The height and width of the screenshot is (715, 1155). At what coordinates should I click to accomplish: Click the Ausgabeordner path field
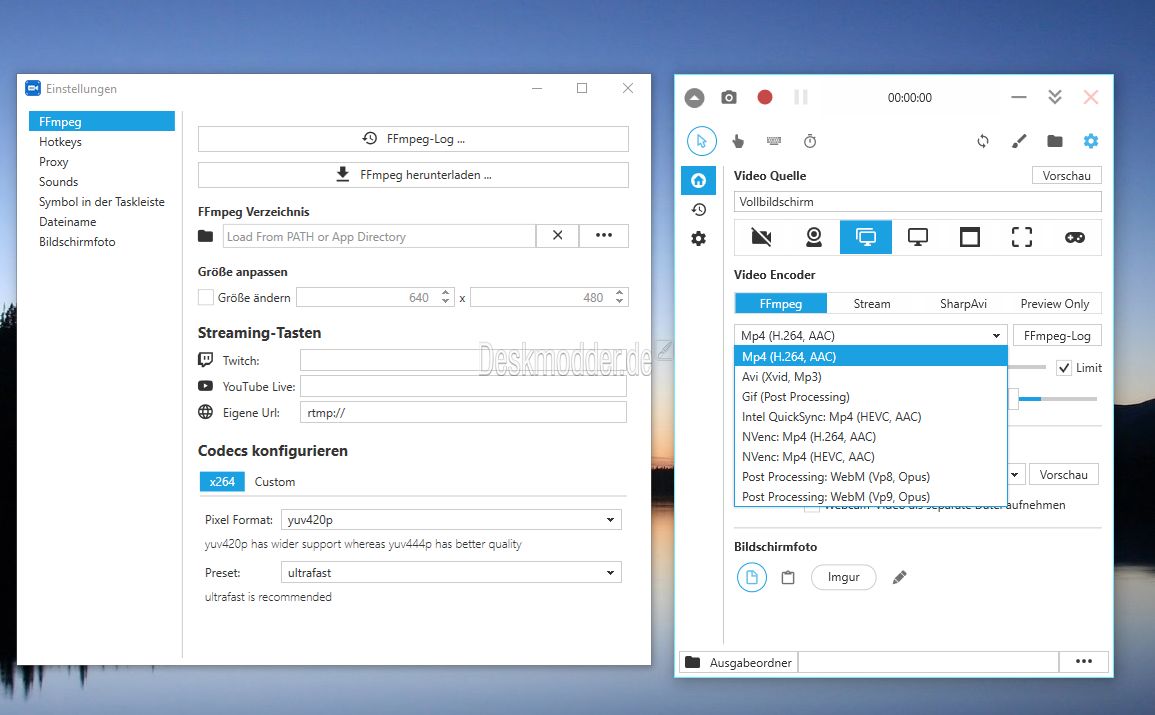[x=928, y=661]
